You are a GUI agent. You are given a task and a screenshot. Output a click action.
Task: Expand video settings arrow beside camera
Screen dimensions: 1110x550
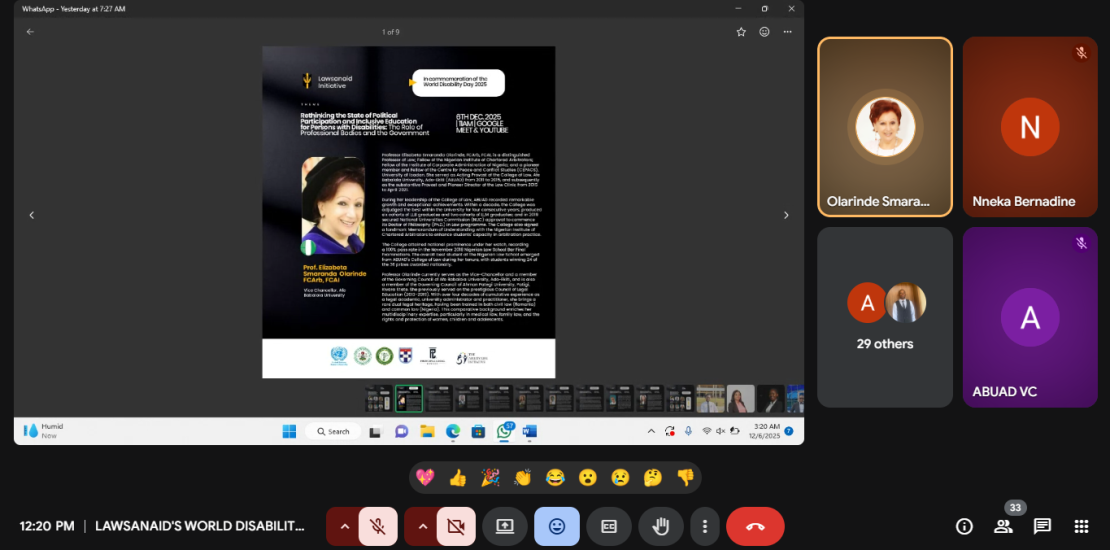point(422,526)
